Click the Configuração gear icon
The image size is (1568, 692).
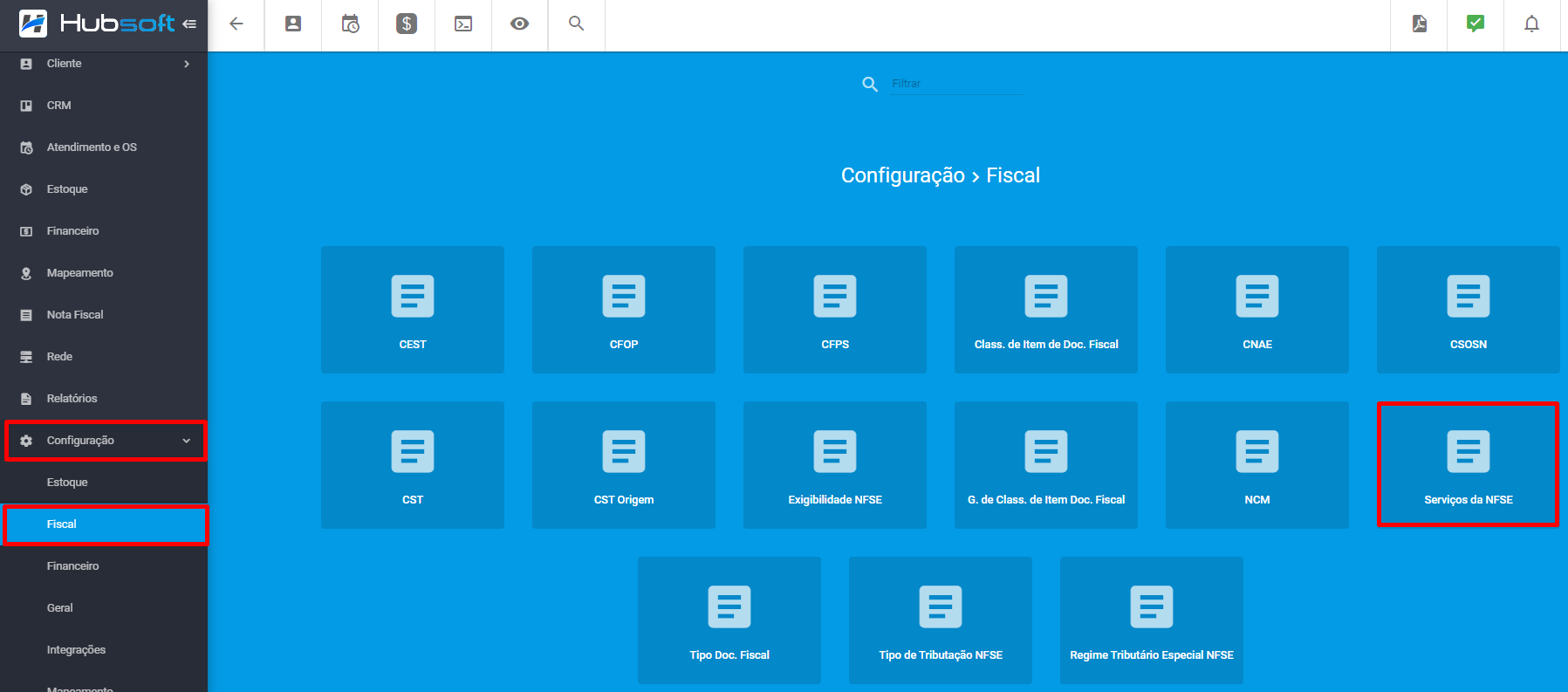pos(26,441)
